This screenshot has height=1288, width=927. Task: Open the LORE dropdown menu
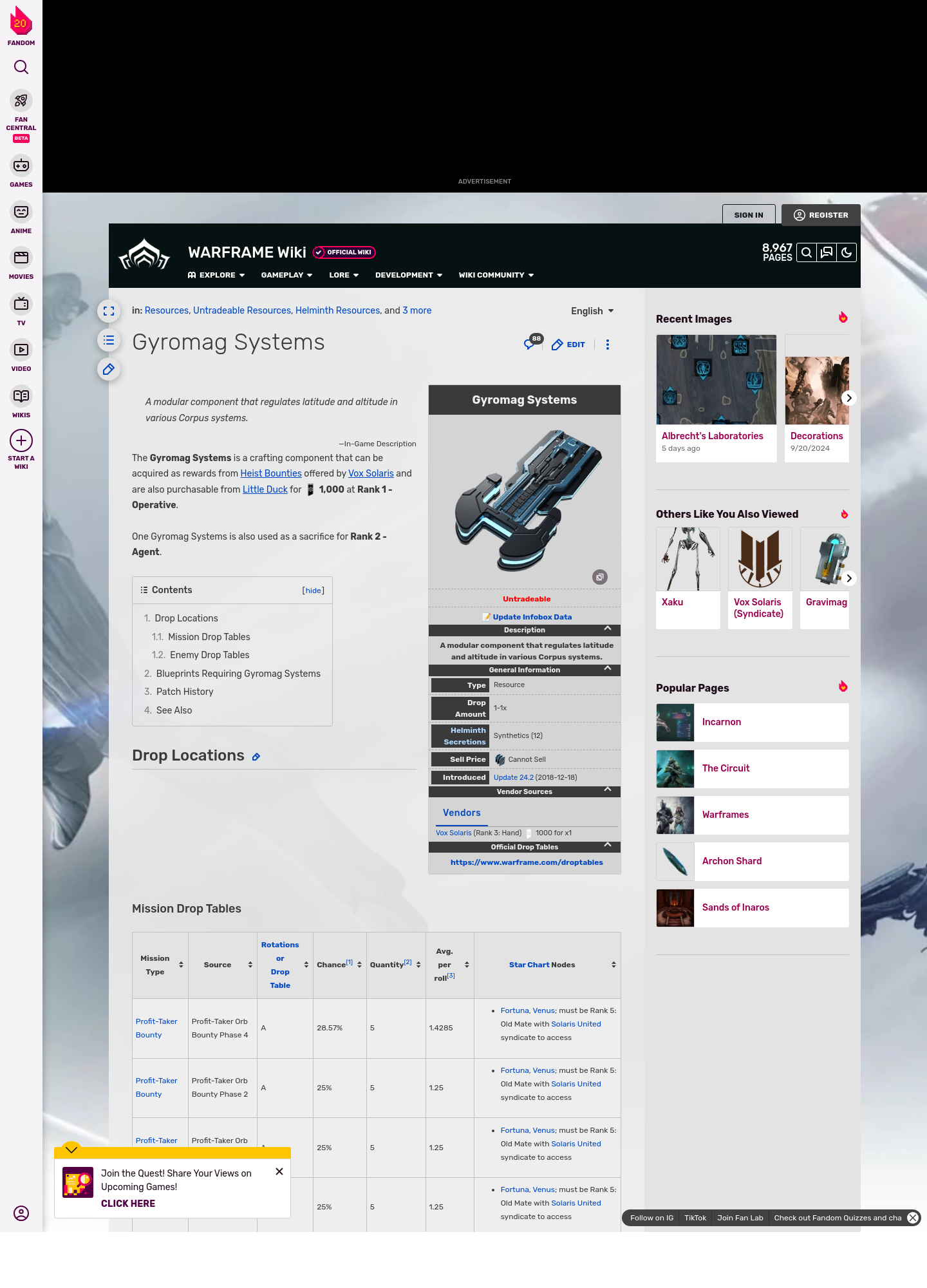point(344,275)
